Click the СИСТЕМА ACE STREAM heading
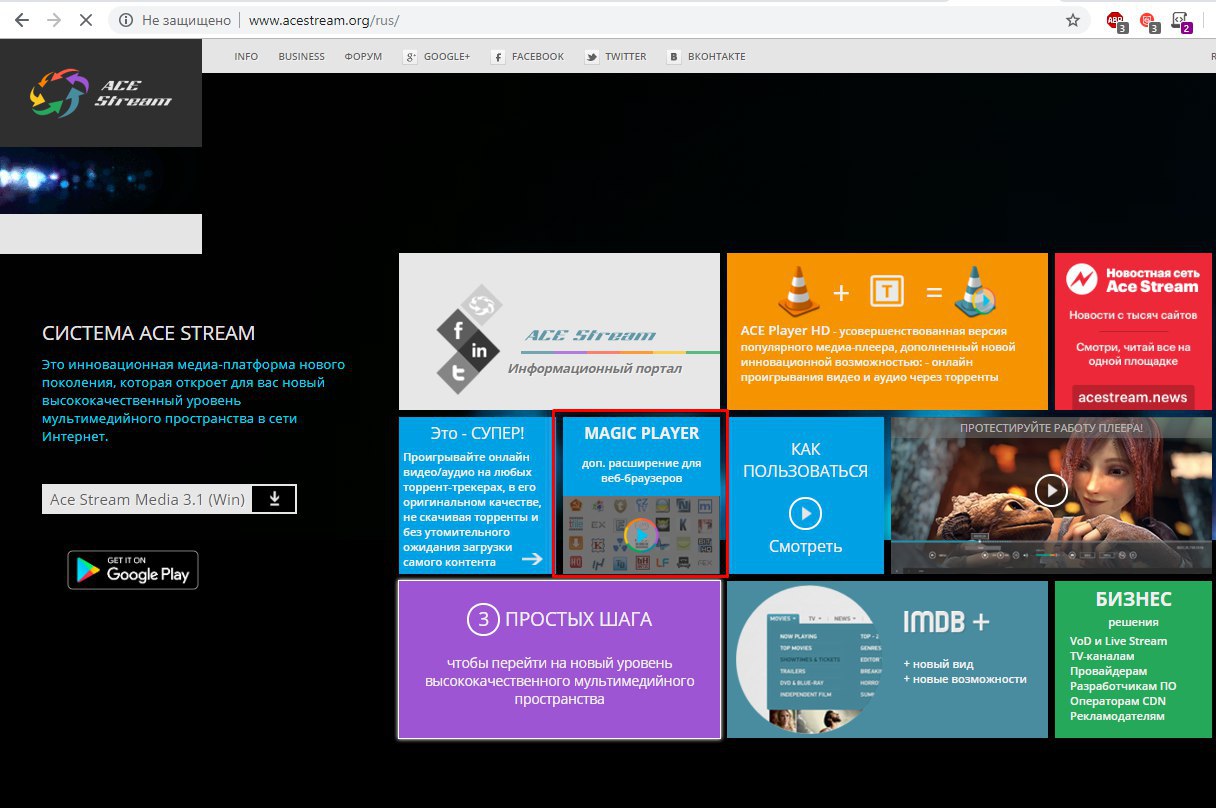Screen dimensions: 1216x808 tap(148, 333)
